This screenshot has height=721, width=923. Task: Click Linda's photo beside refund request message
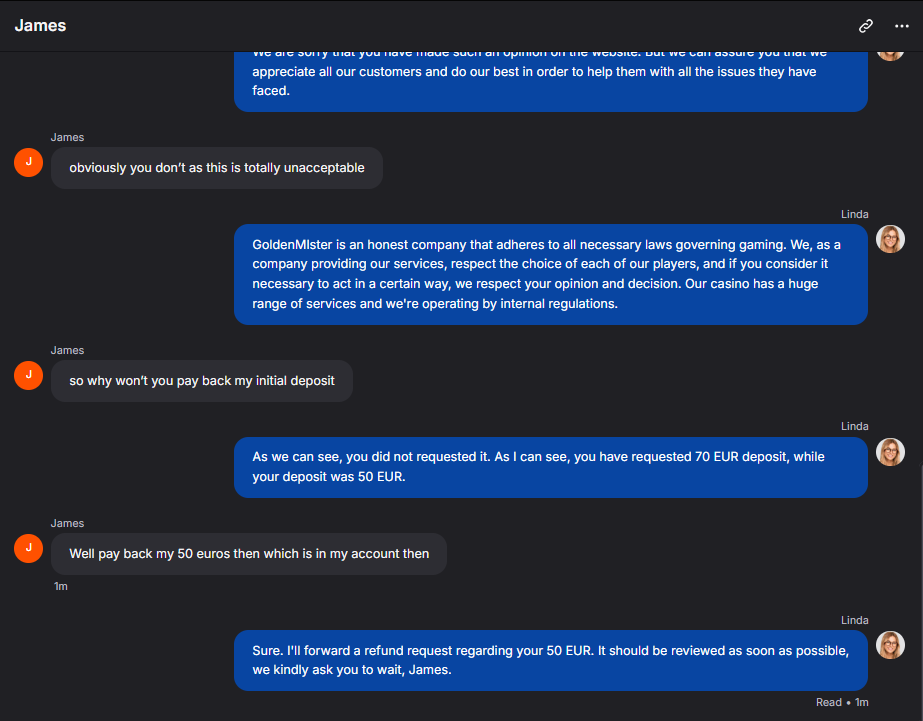click(890, 645)
